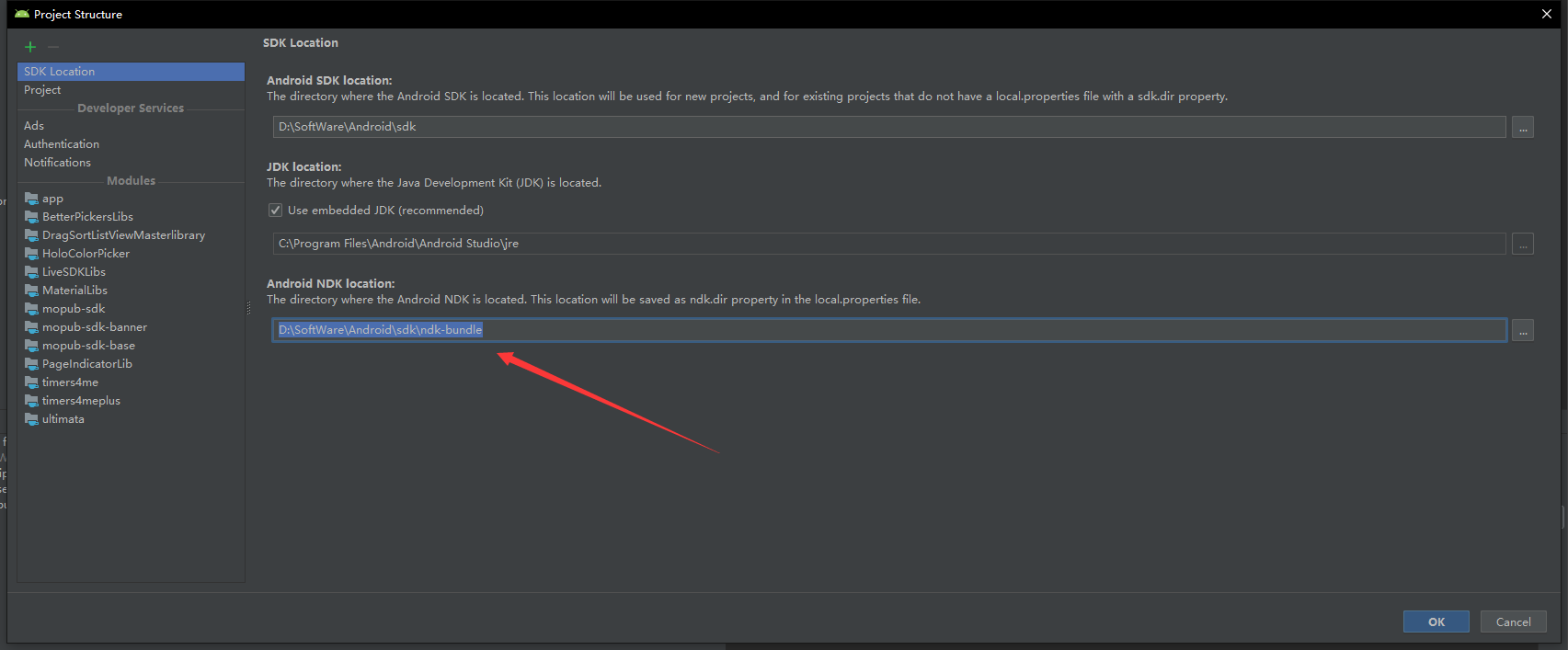
Task: Select the app module folder icon
Action: [x=31, y=199]
